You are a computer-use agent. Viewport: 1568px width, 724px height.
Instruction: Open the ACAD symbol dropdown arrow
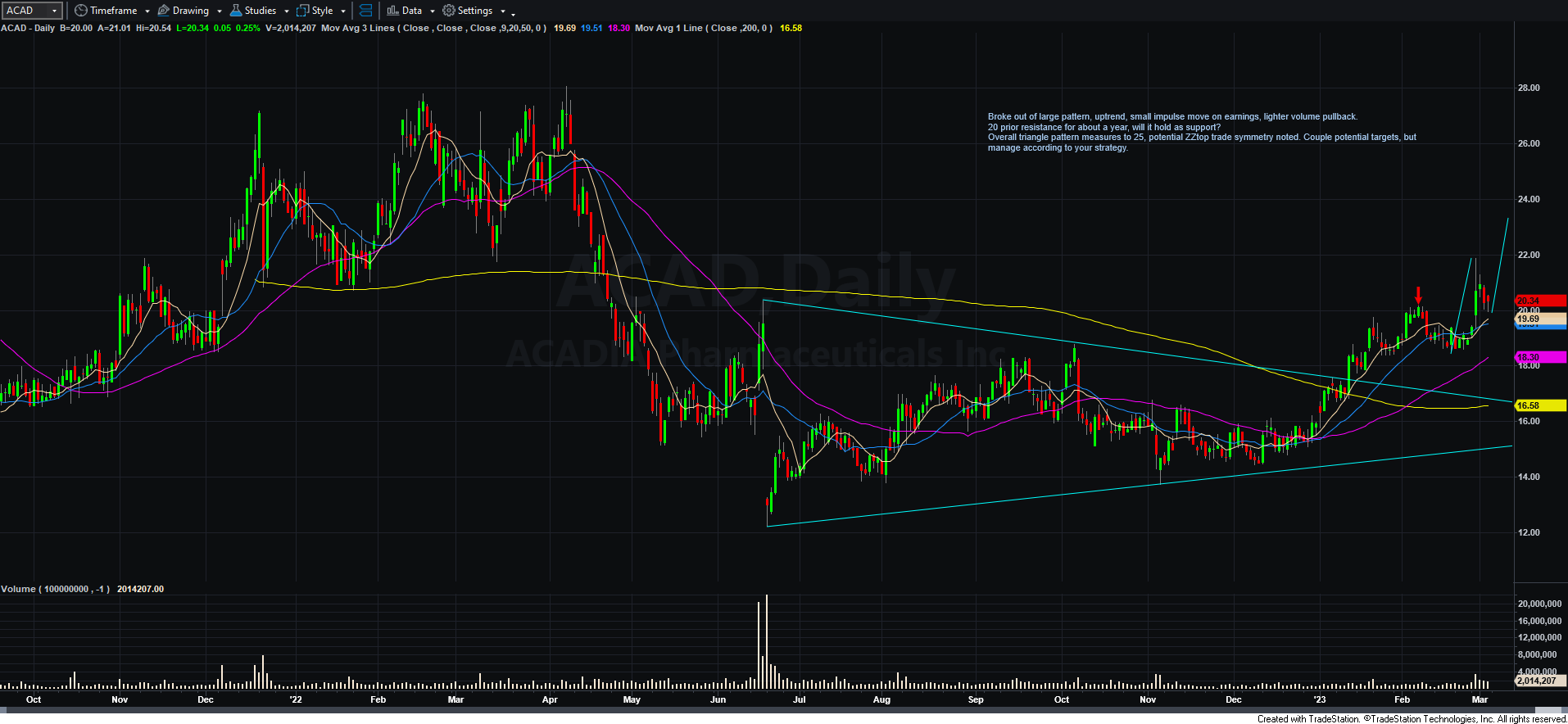tap(55, 11)
